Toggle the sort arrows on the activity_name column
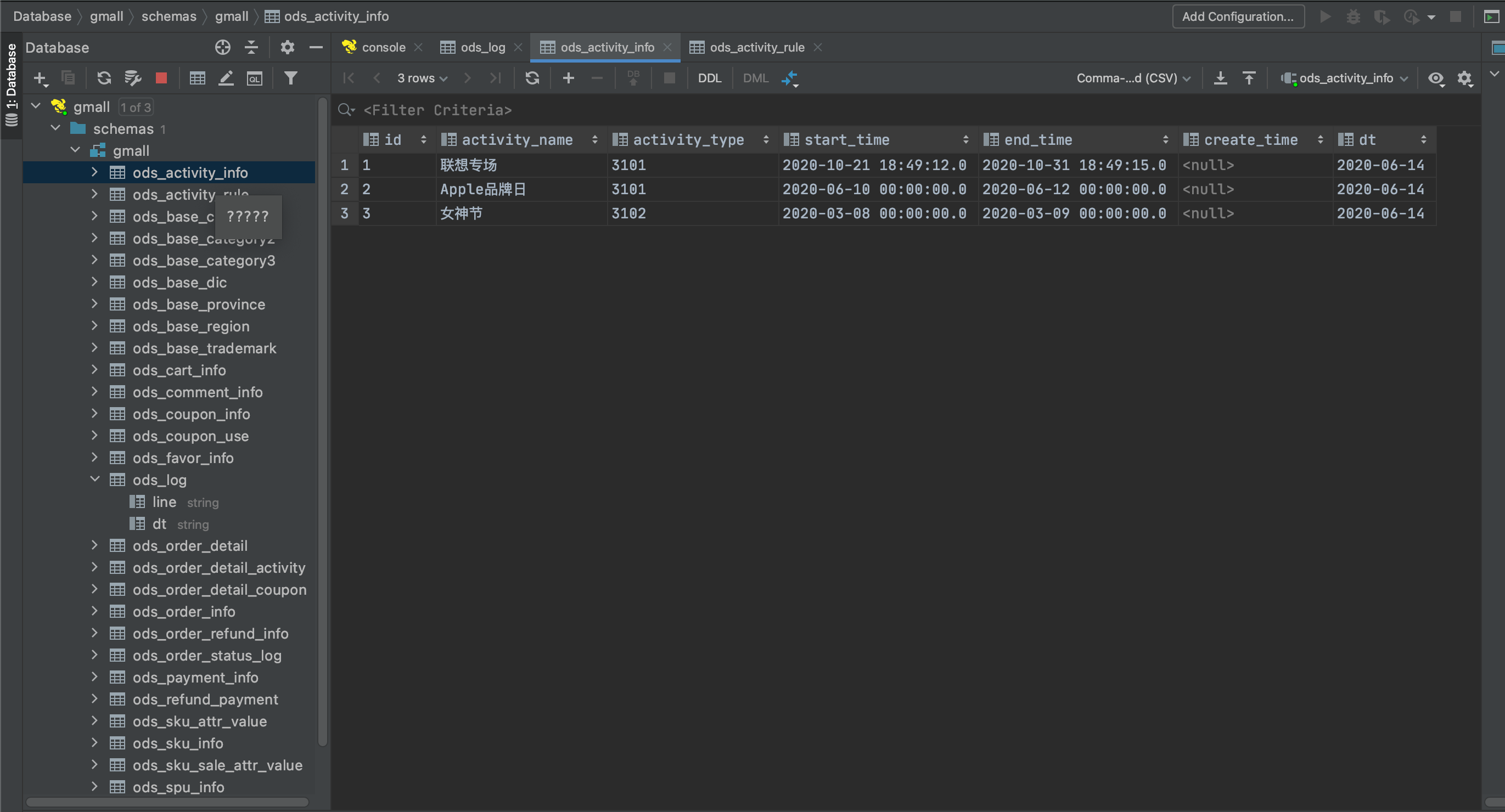 tap(594, 139)
